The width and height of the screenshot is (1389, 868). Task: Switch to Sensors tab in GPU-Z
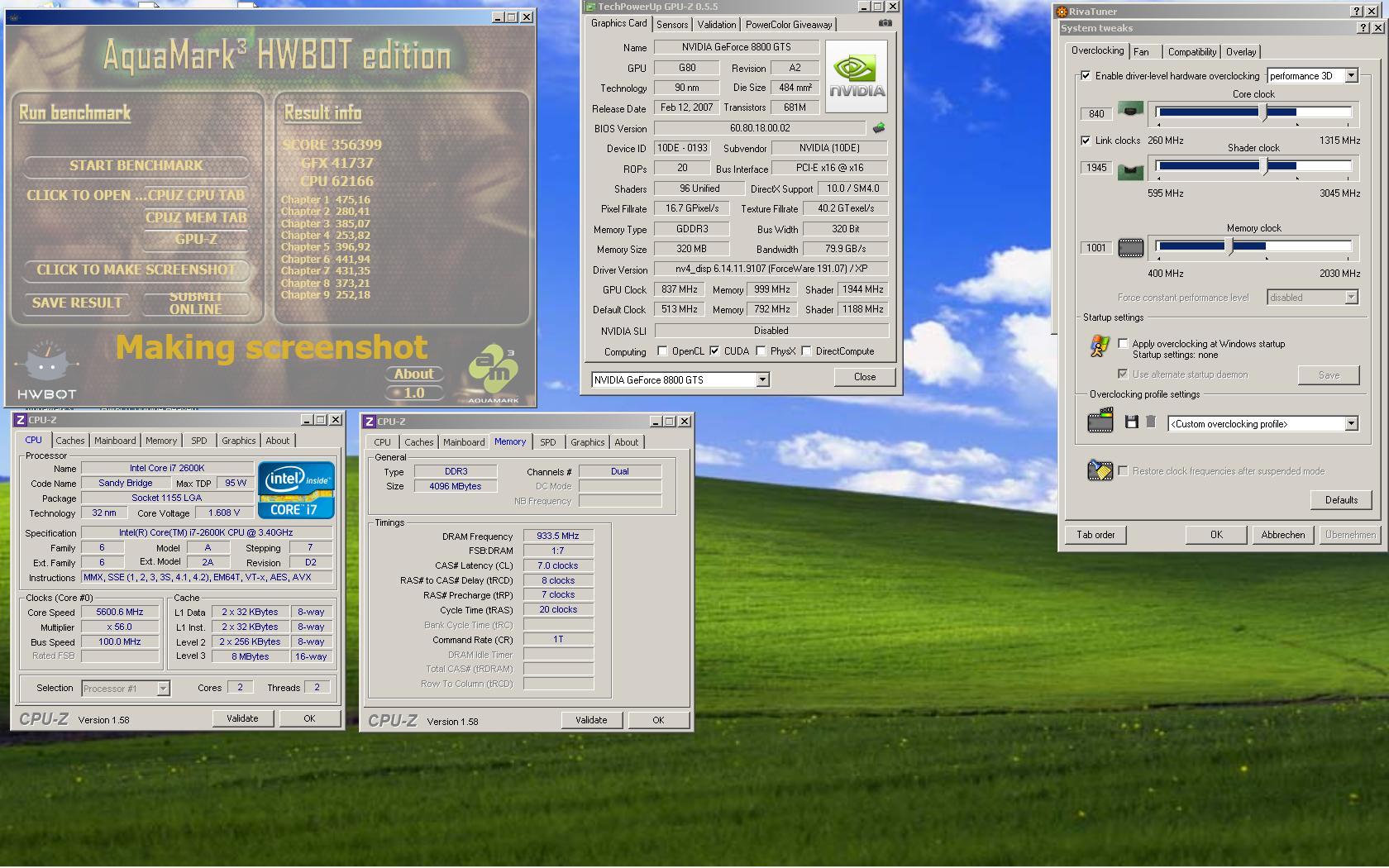click(672, 25)
